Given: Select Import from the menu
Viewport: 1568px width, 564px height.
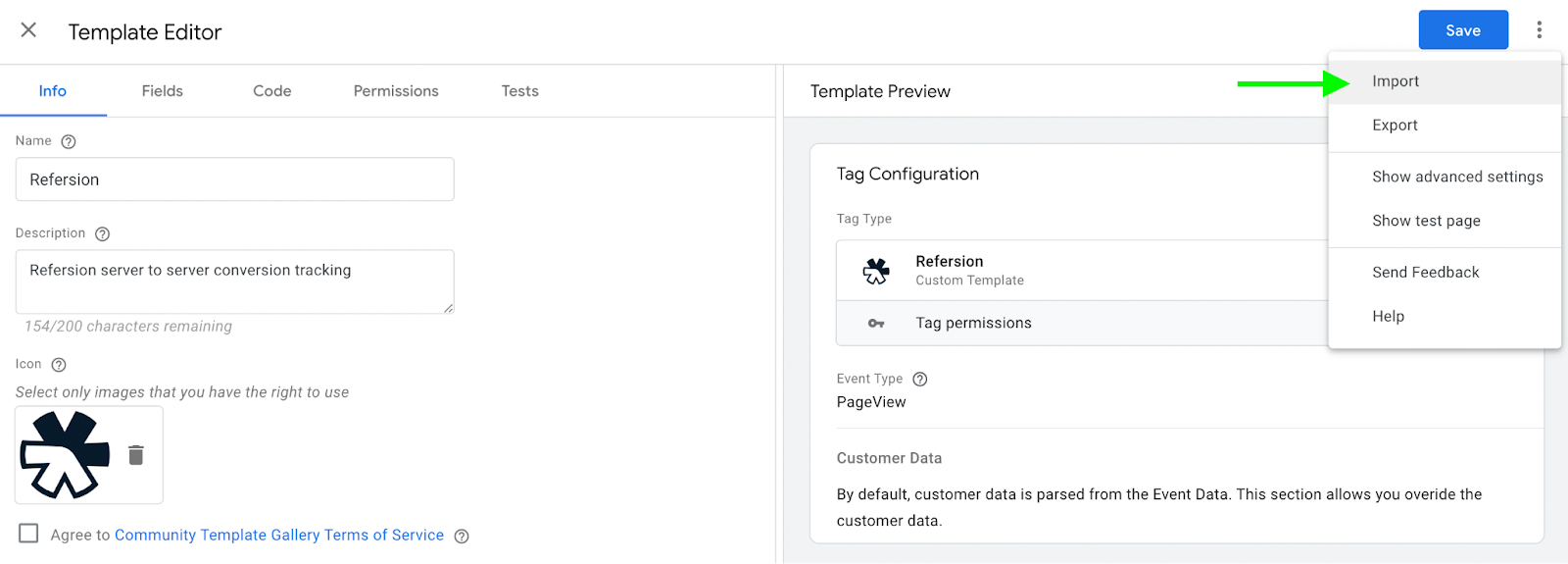Looking at the screenshot, I should [x=1445, y=81].
